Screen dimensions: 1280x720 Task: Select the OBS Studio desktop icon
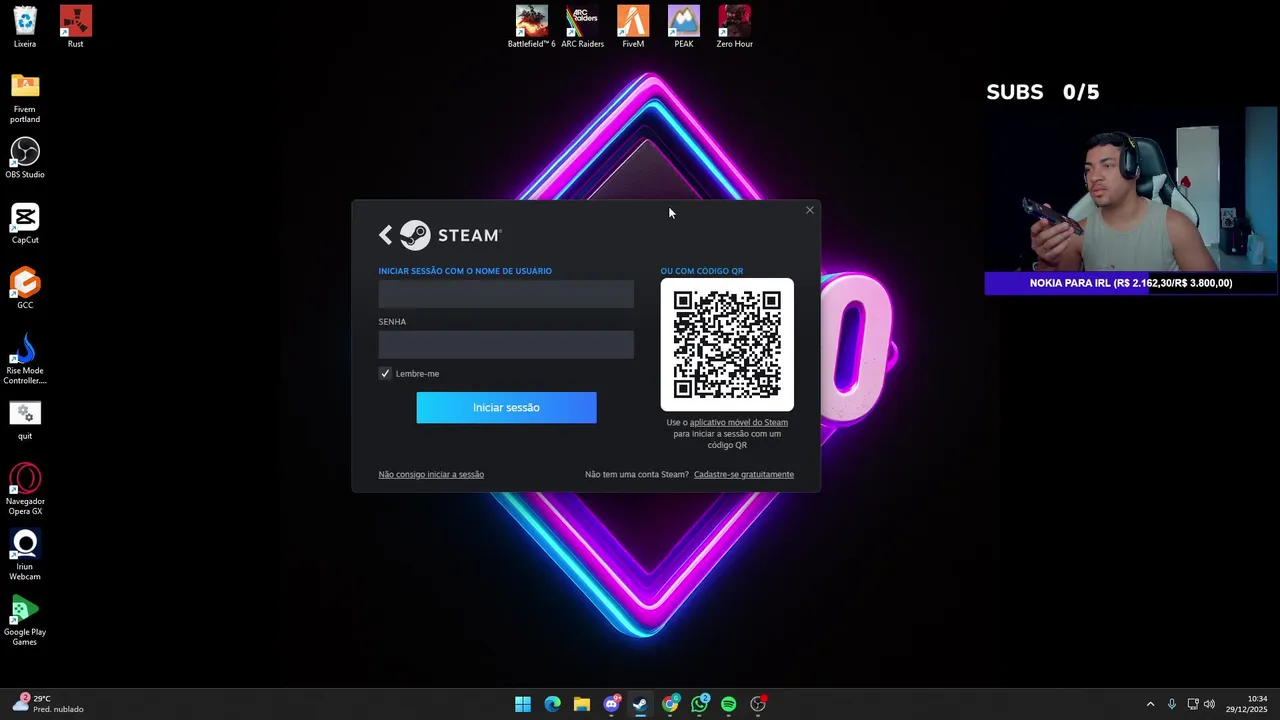tap(25, 158)
